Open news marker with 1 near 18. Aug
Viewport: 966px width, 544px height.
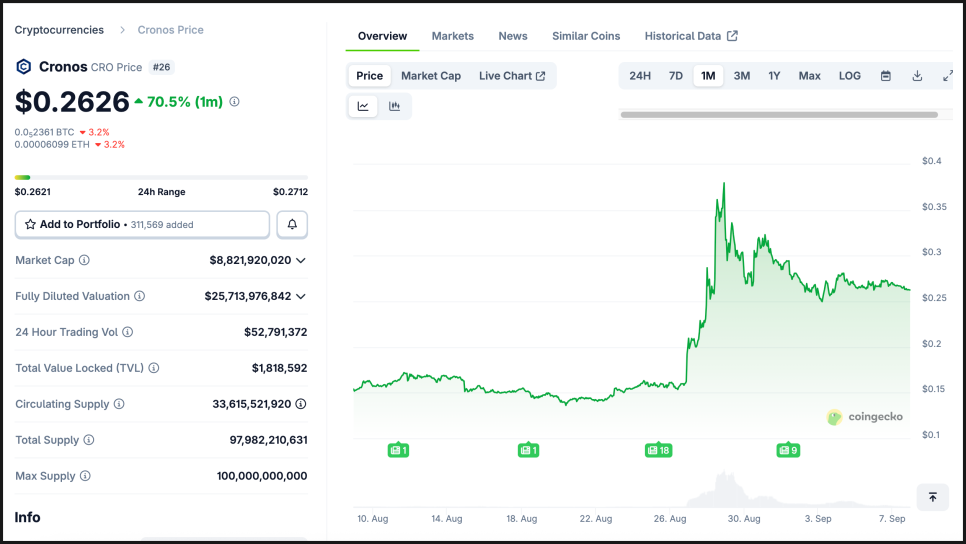click(528, 450)
